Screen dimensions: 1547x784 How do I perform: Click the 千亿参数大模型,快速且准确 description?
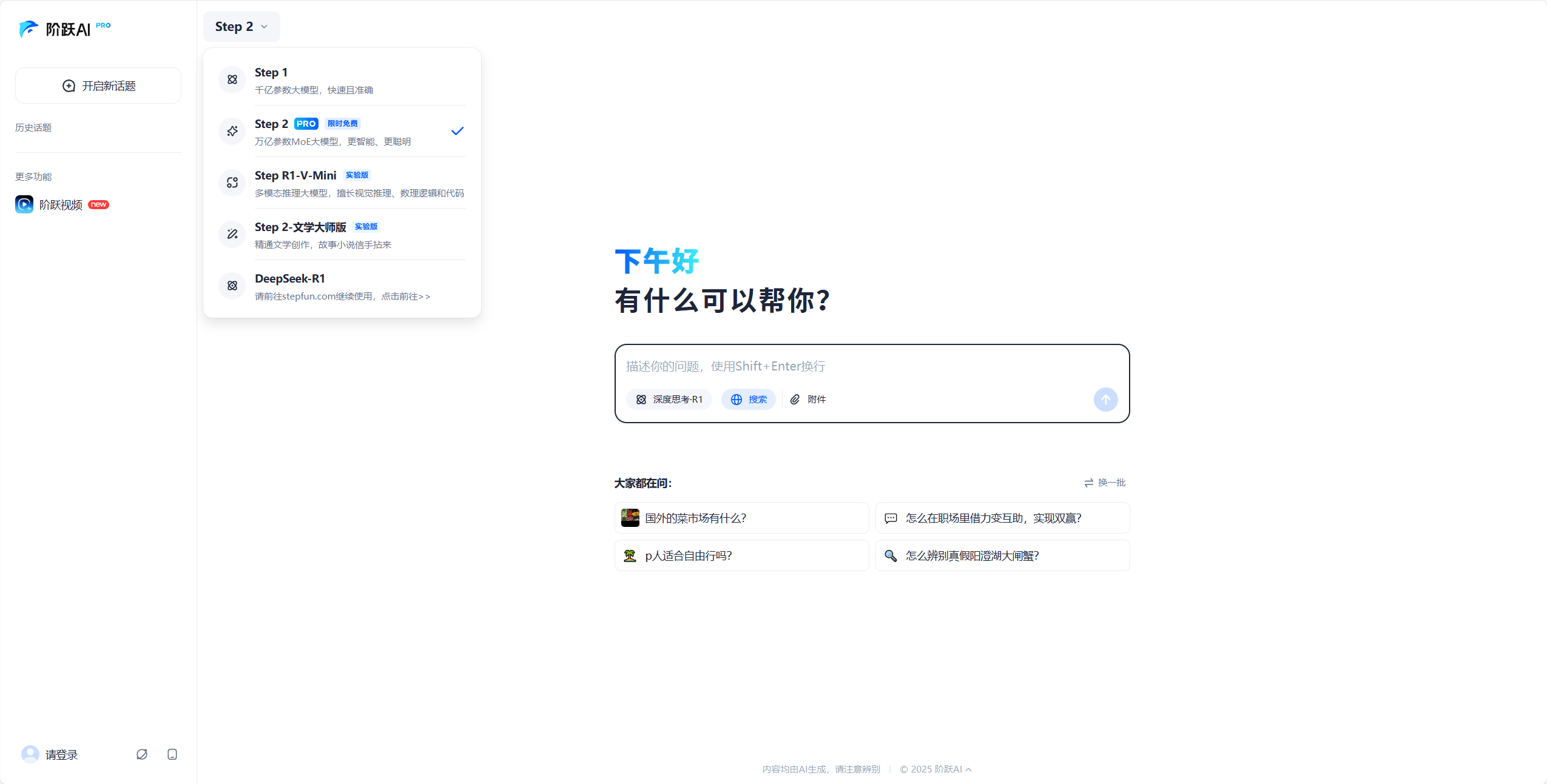click(314, 90)
